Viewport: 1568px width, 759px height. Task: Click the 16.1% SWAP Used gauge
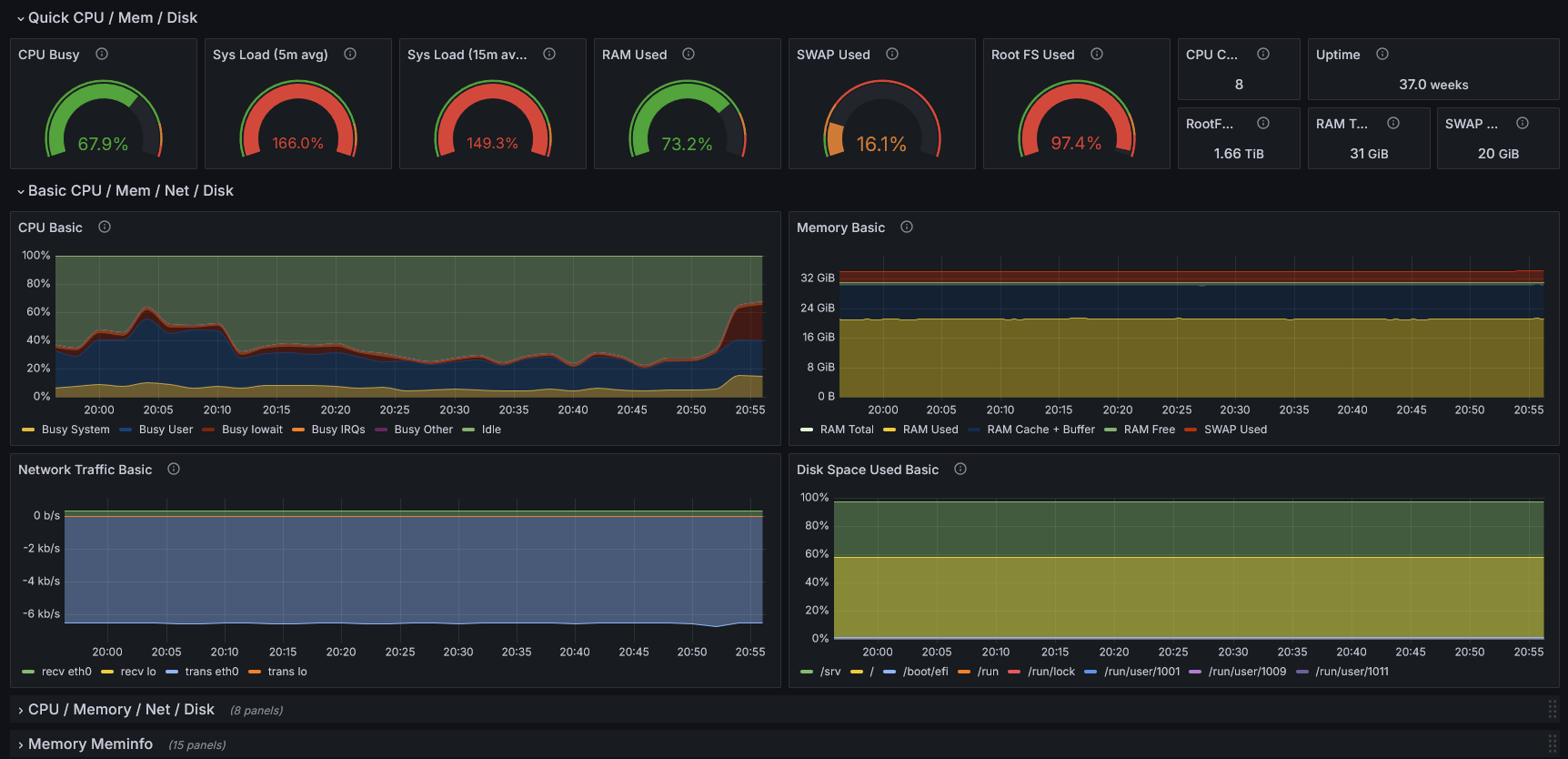coord(882,120)
